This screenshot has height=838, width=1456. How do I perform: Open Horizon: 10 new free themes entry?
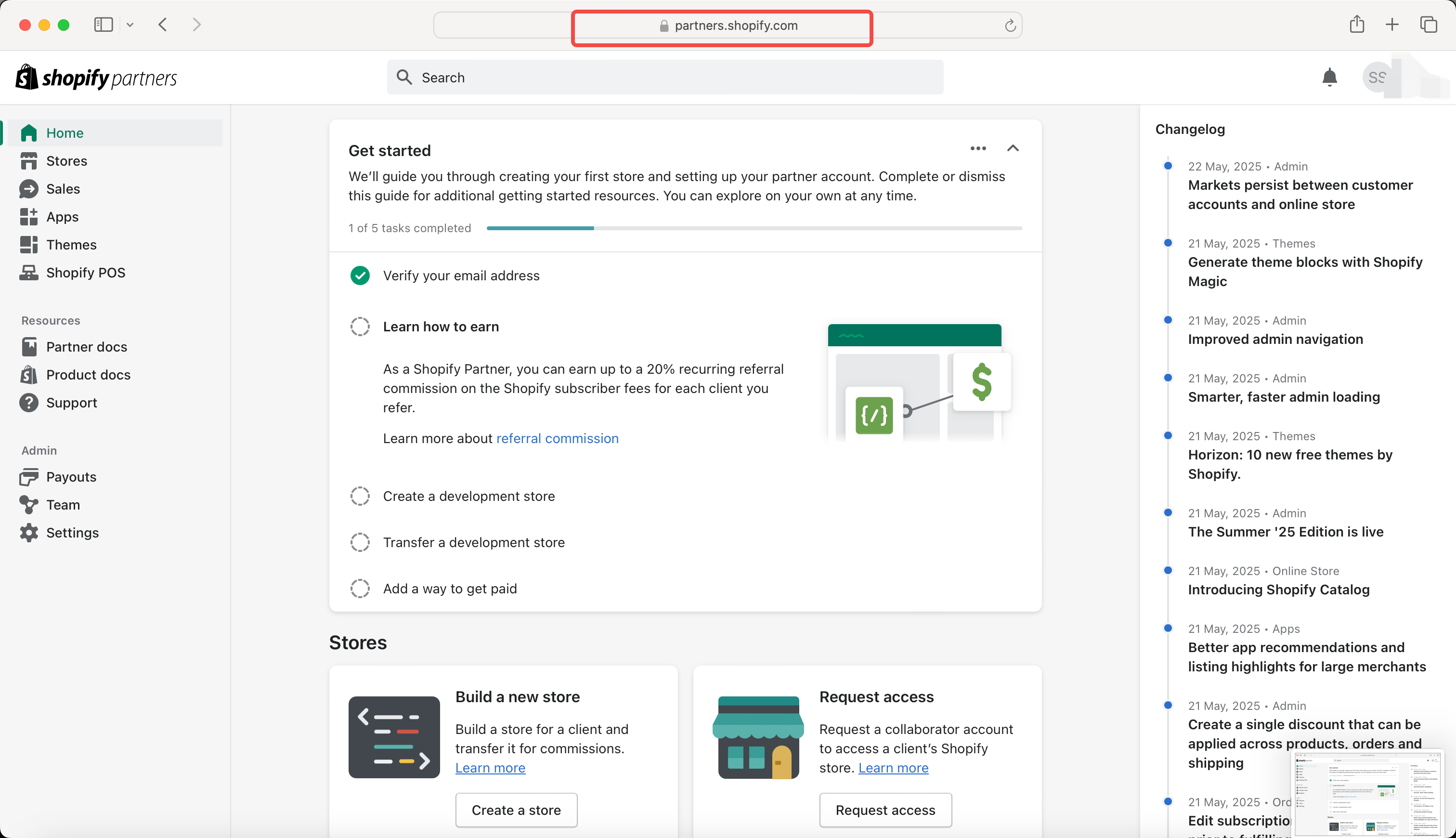click(x=1290, y=464)
